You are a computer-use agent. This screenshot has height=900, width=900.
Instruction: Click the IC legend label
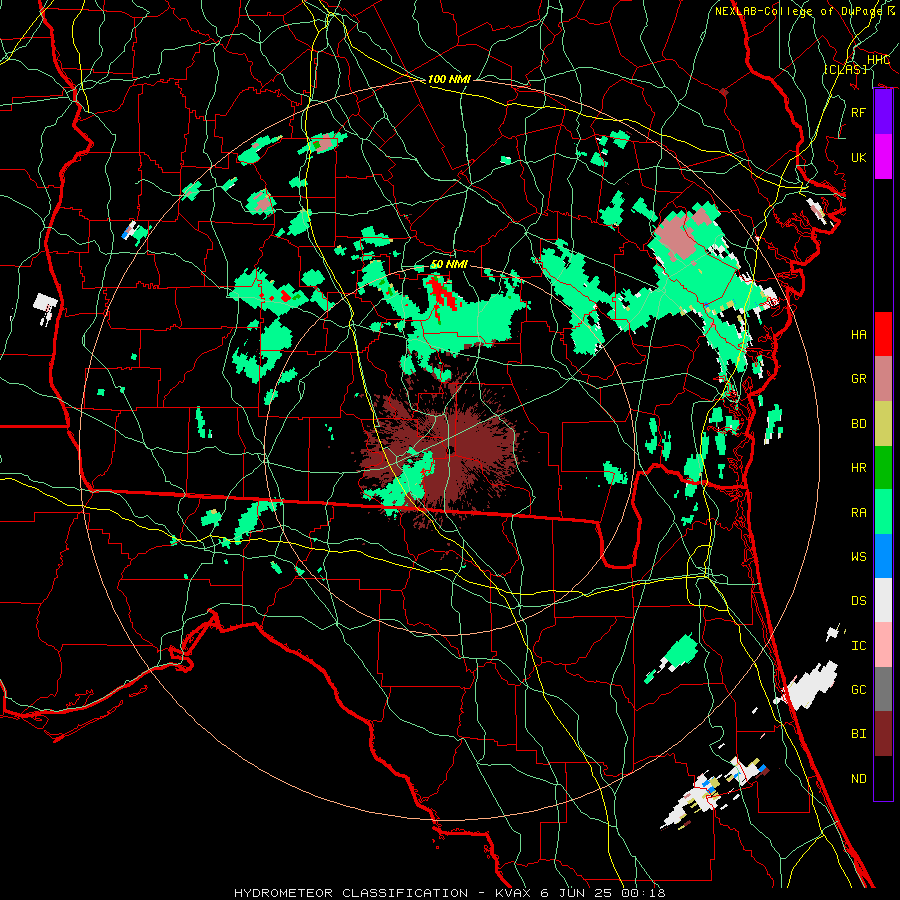(858, 646)
